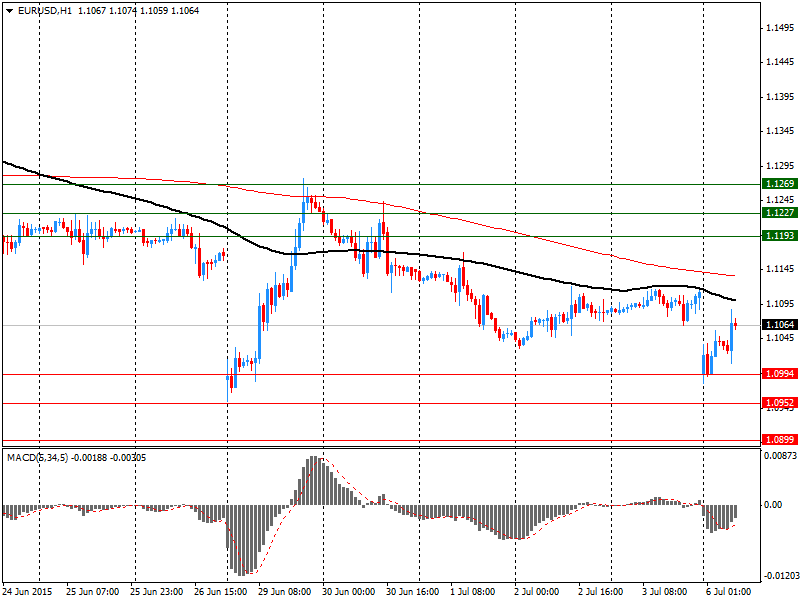Click the 30 Jun 16:00 time label

tap(413, 592)
